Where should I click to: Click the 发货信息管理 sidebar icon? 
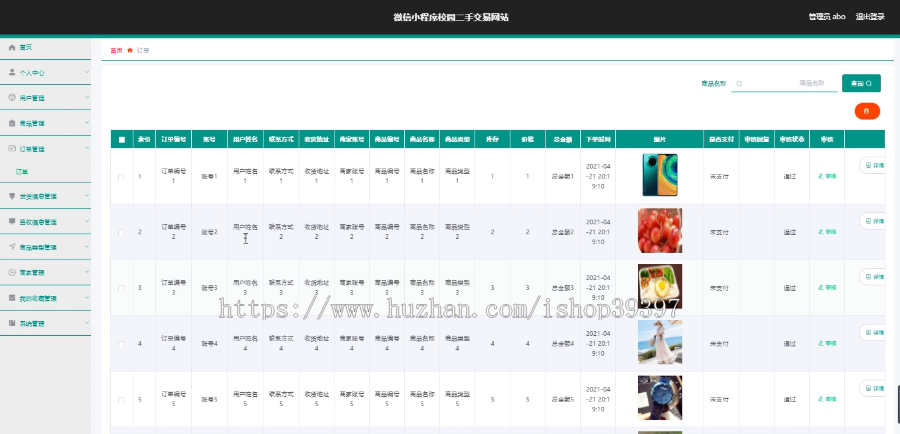tap(12, 196)
